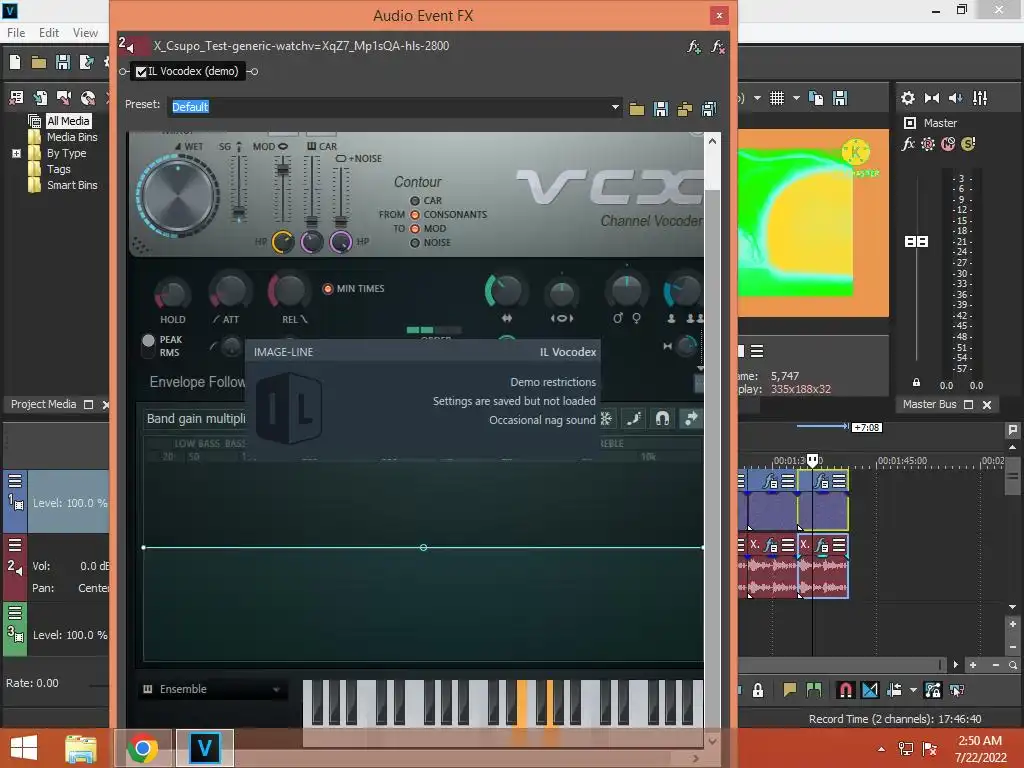Open the Preset dropdown arrow
Image resolution: width=1024 pixels, height=768 pixels.
(x=615, y=107)
